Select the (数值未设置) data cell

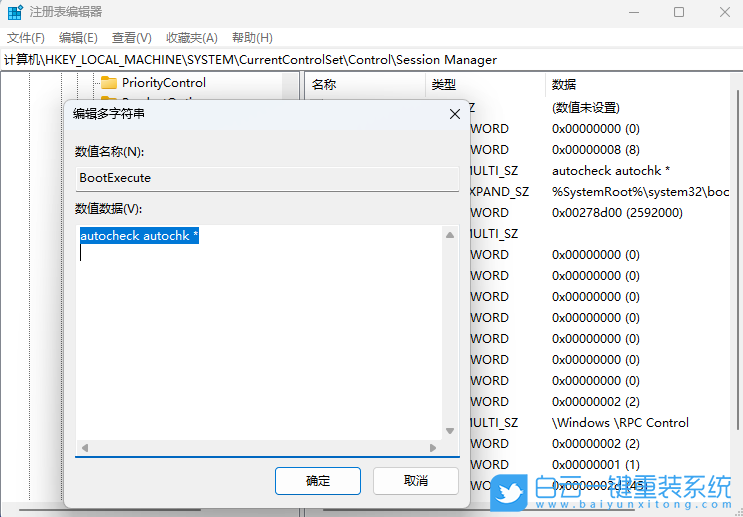(586, 108)
